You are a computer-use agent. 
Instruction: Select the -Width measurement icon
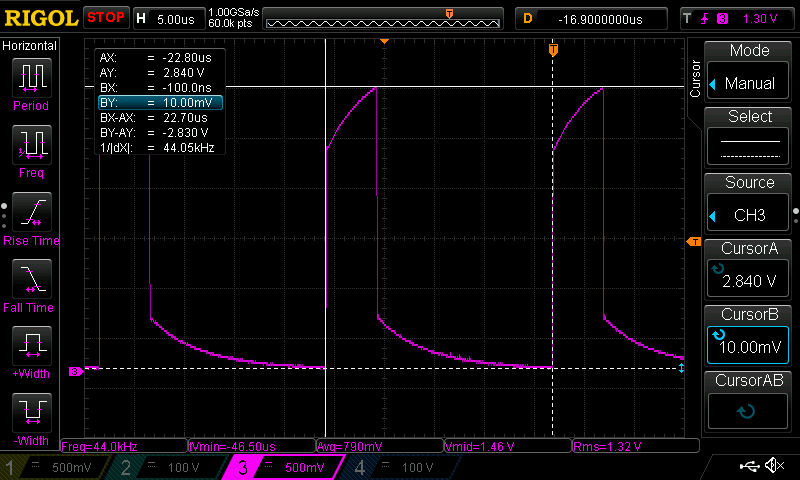click(32, 412)
